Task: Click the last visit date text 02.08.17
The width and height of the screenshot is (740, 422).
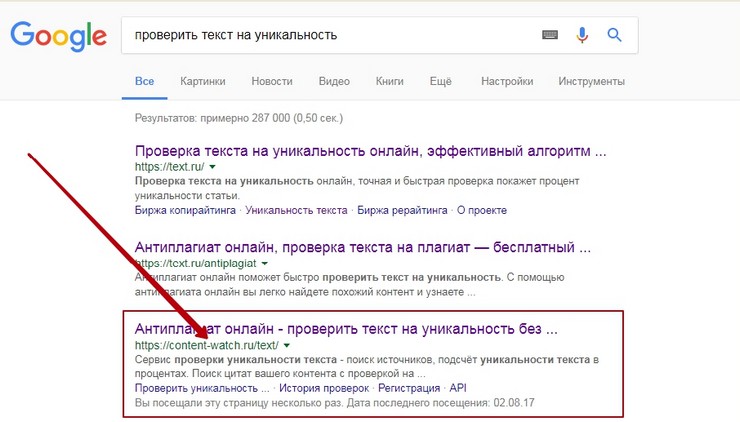Action: (514, 403)
